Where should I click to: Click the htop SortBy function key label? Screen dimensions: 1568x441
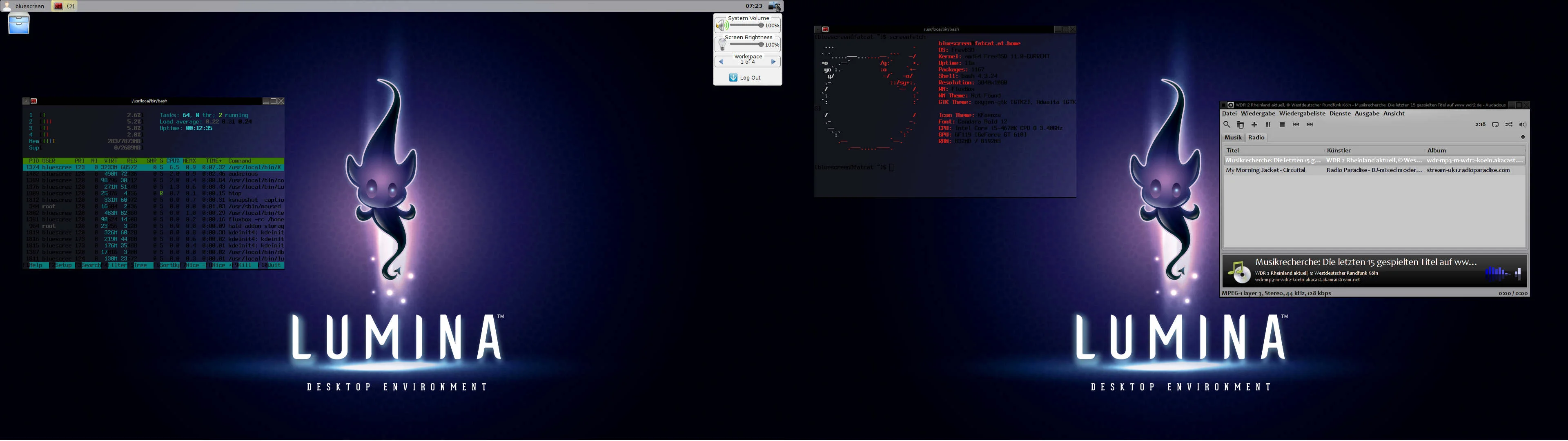point(169,265)
